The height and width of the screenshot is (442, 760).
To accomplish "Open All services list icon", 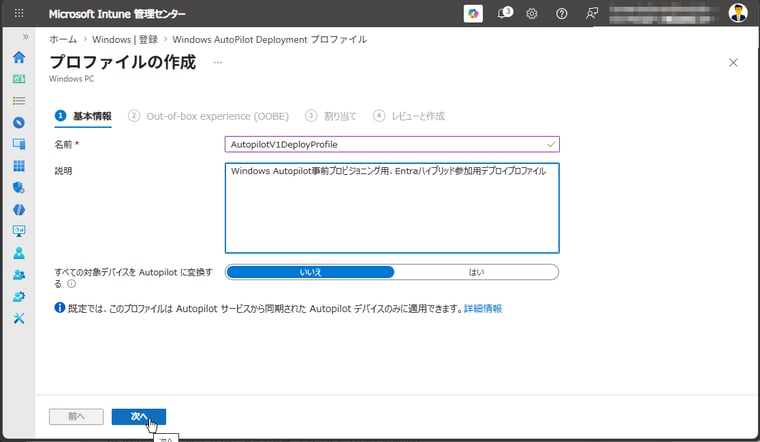I will (x=19, y=101).
